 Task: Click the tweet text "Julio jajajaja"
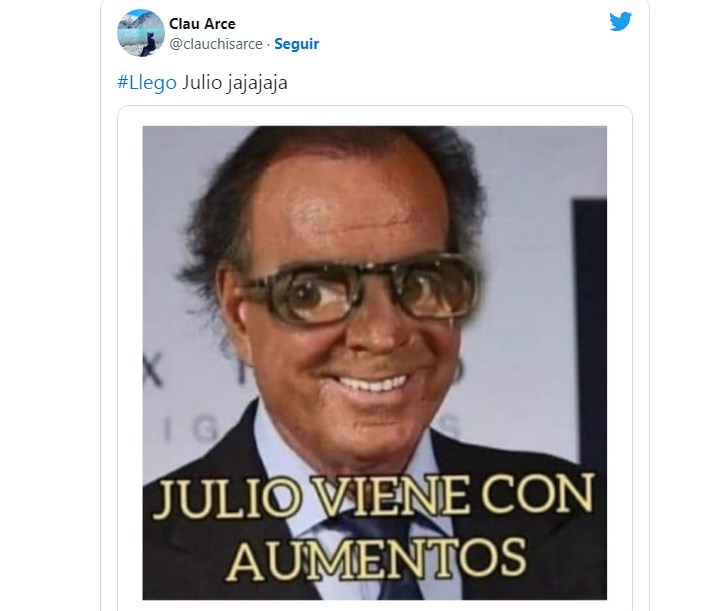235,83
